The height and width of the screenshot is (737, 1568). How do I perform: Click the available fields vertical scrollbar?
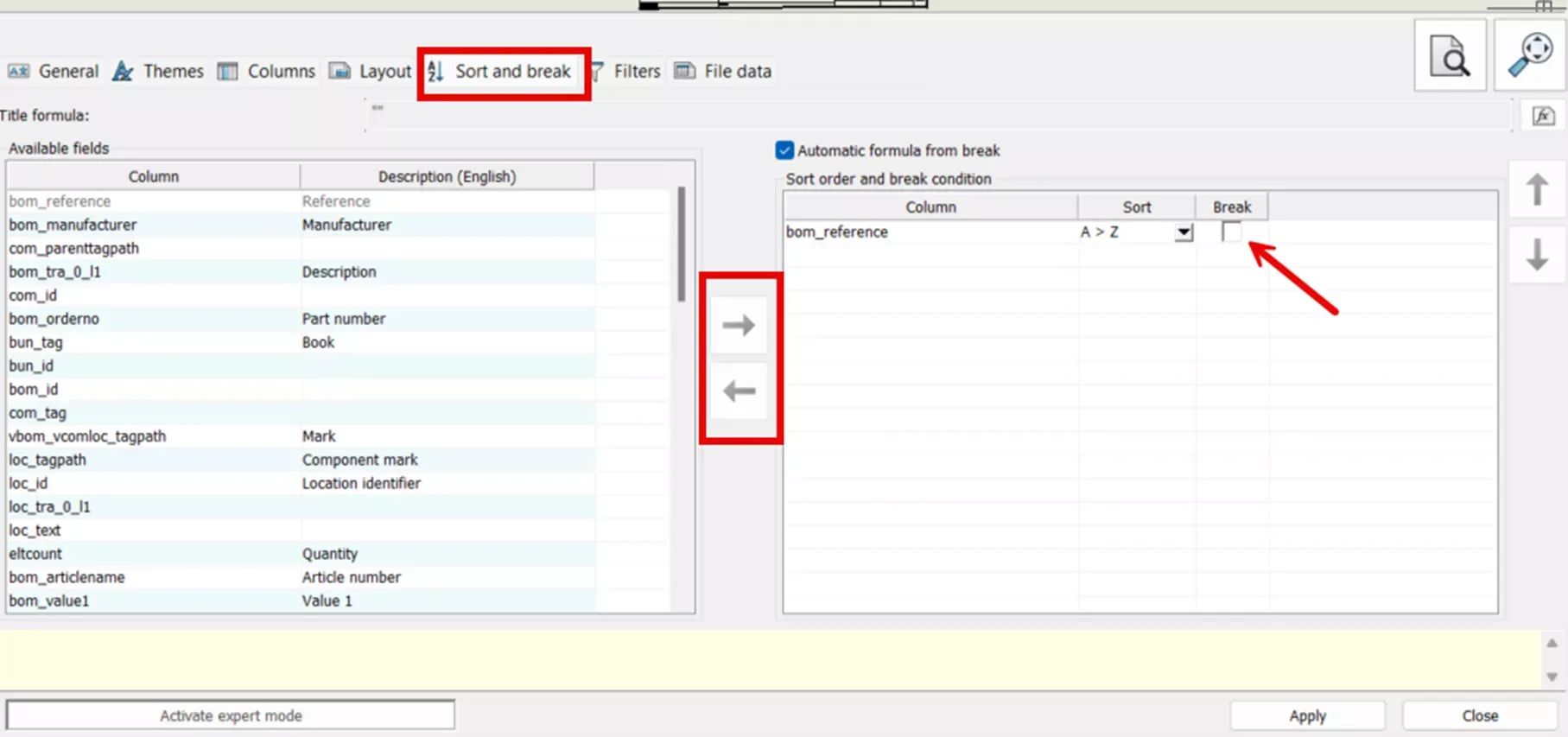point(682,245)
